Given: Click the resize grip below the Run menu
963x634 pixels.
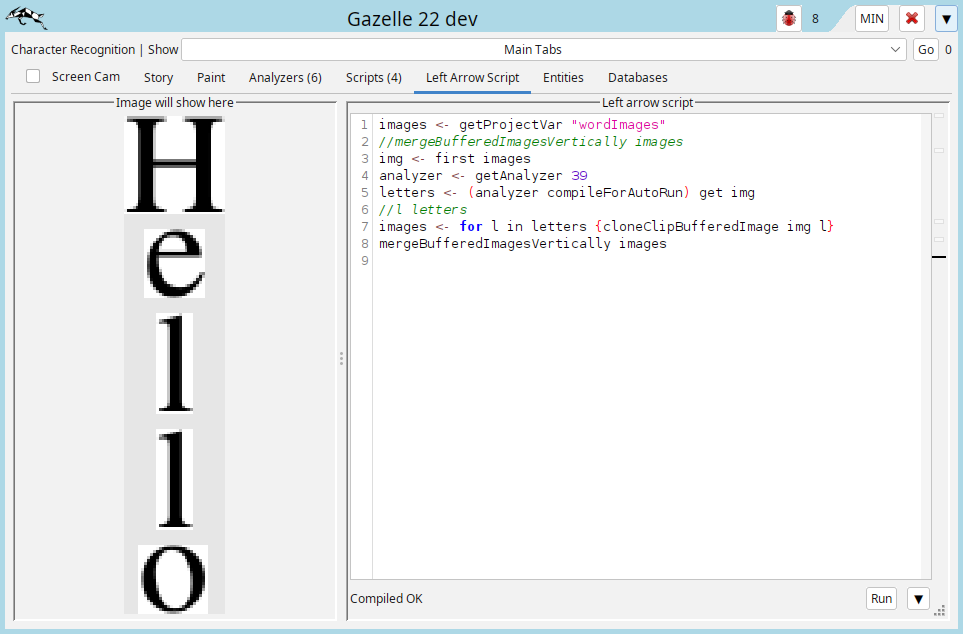Looking at the screenshot, I should pos(940,610).
